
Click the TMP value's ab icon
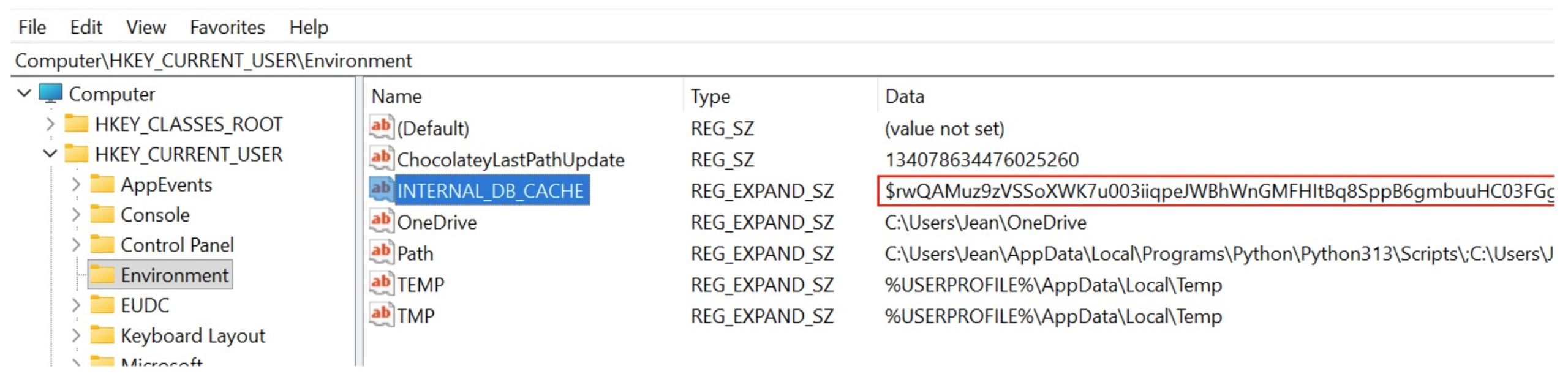click(x=381, y=315)
